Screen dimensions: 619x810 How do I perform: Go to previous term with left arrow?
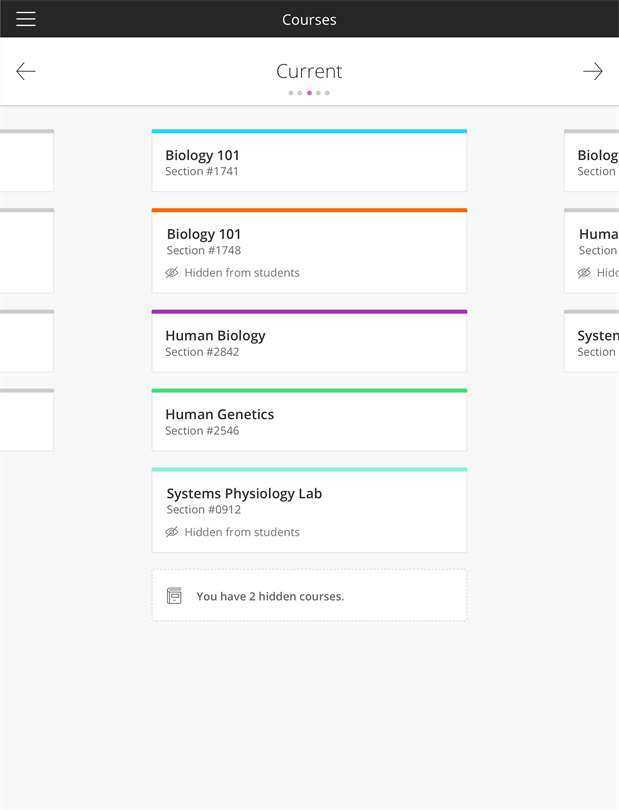pos(26,71)
